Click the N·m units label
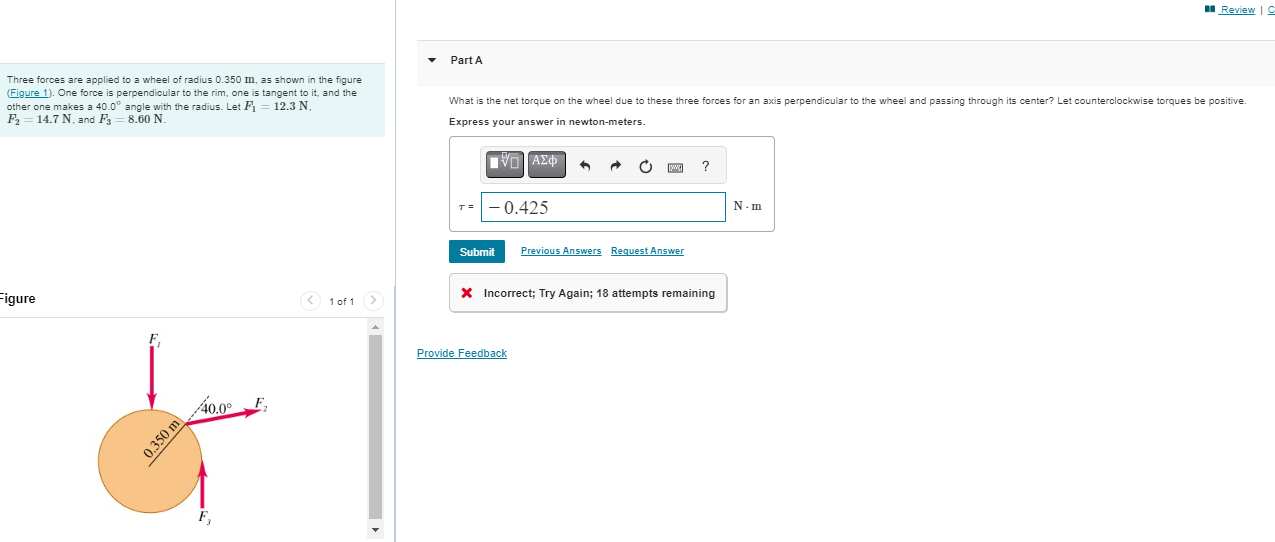 [x=747, y=207]
